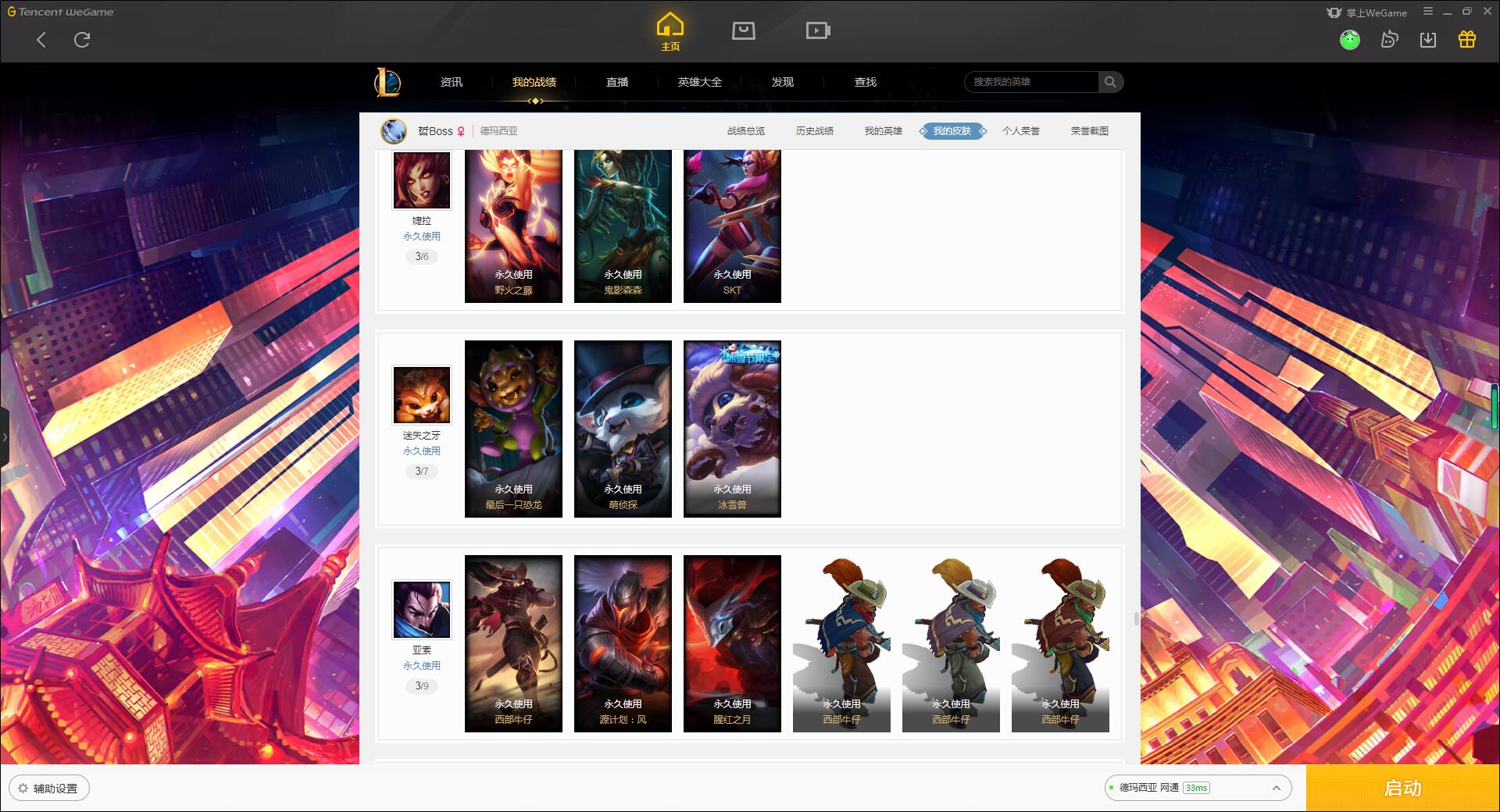1500x812 pixels.
Task: Click the green user avatar icon
Action: pyautogui.click(x=1350, y=39)
